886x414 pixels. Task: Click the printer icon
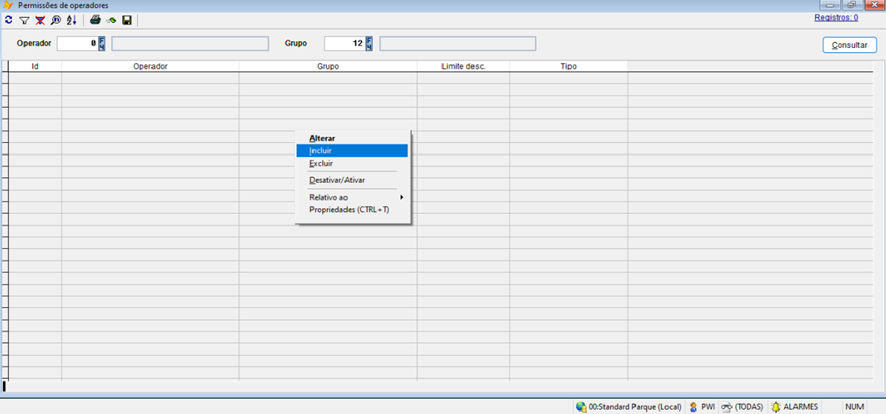coord(95,20)
